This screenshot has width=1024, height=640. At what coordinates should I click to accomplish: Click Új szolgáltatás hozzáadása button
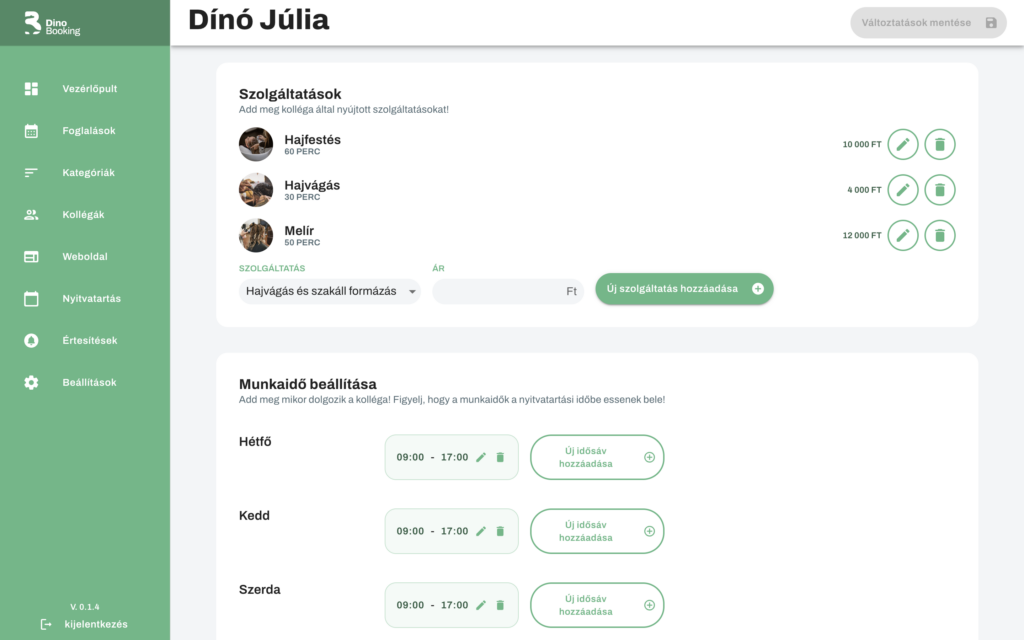[x=684, y=289]
